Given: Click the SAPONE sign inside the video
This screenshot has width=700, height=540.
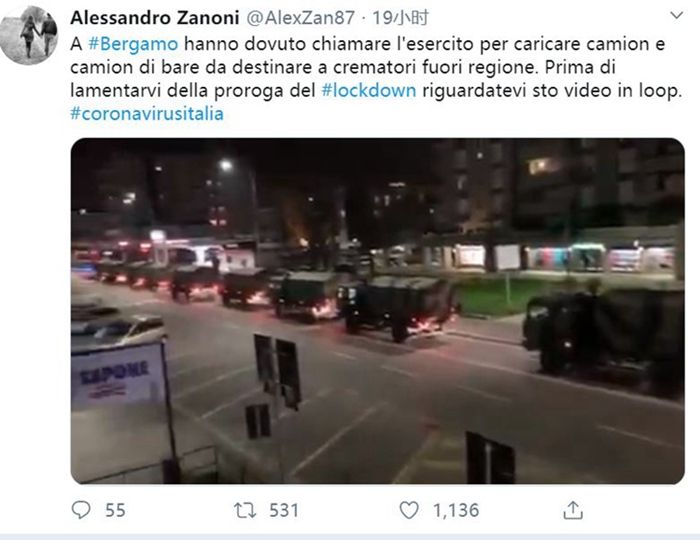Looking at the screenshot, I should 117,376.
